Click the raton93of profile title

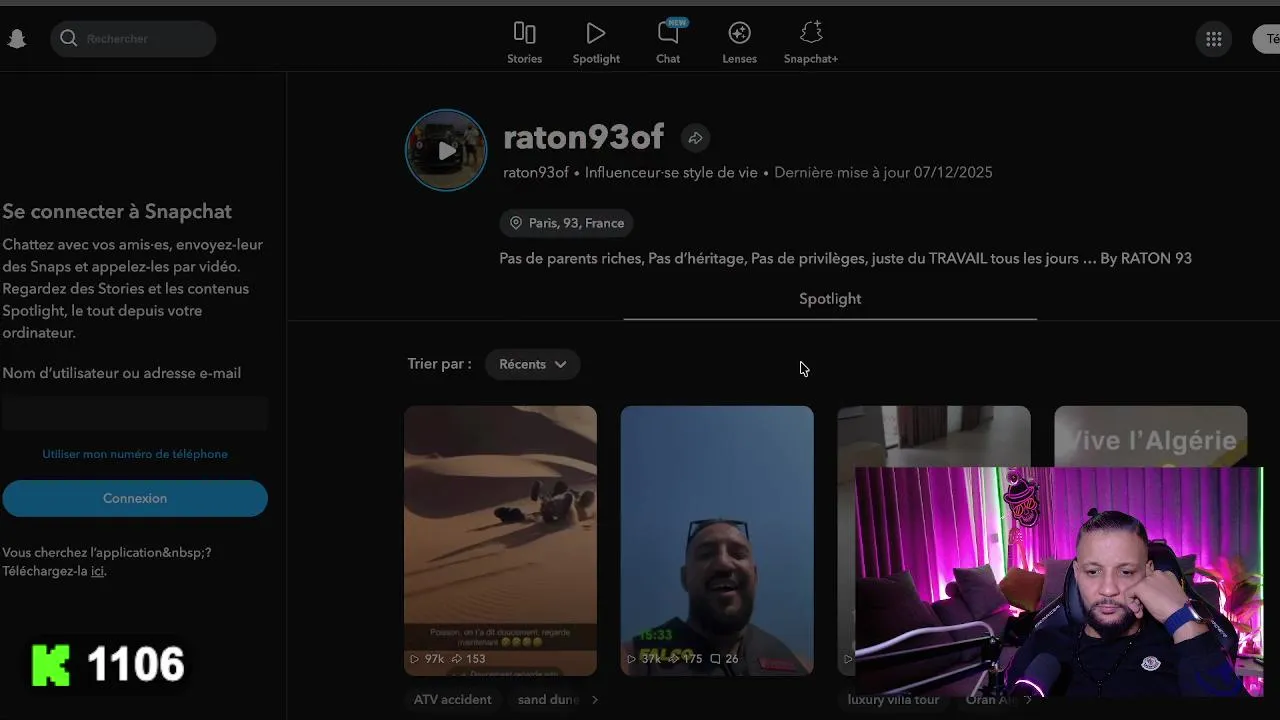click(x=583, y=137)
